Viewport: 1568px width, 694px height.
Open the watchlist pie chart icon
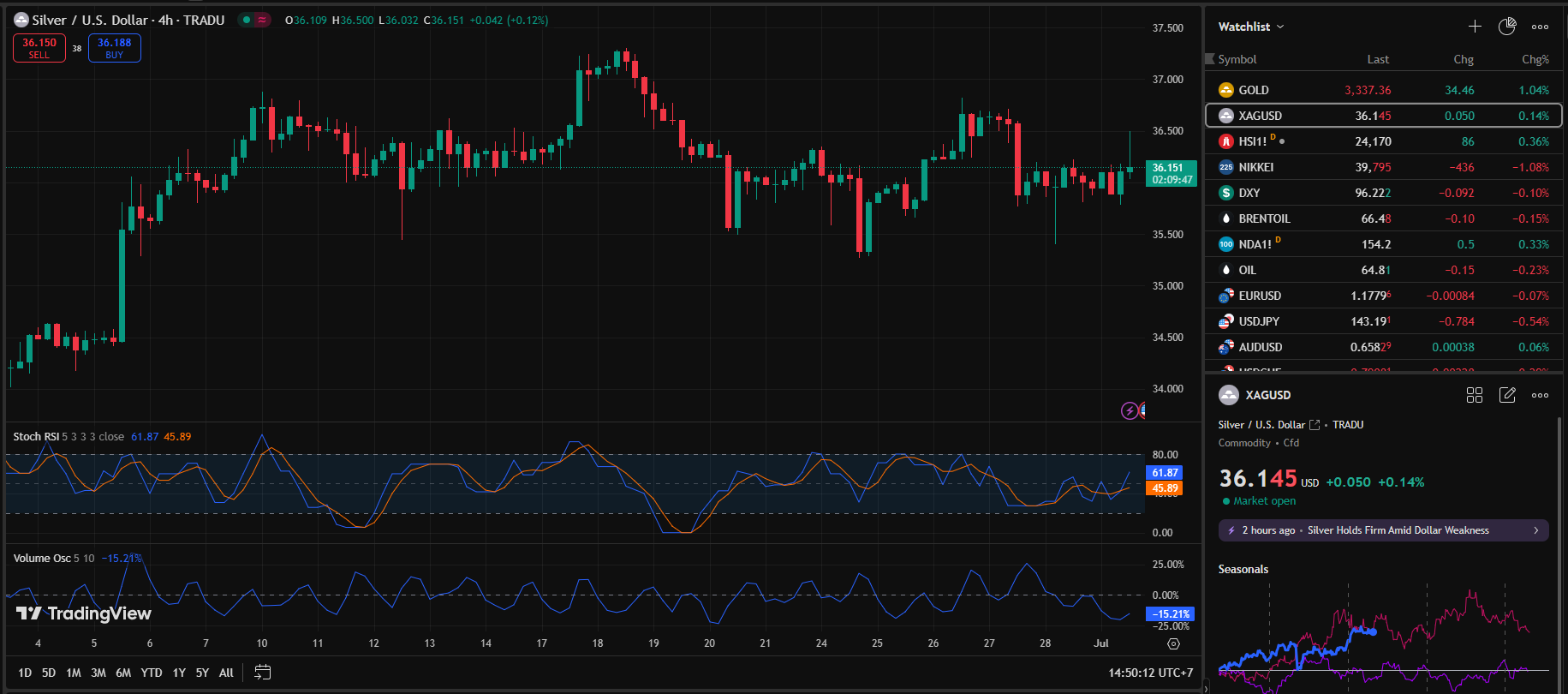tap(1507, 27)
